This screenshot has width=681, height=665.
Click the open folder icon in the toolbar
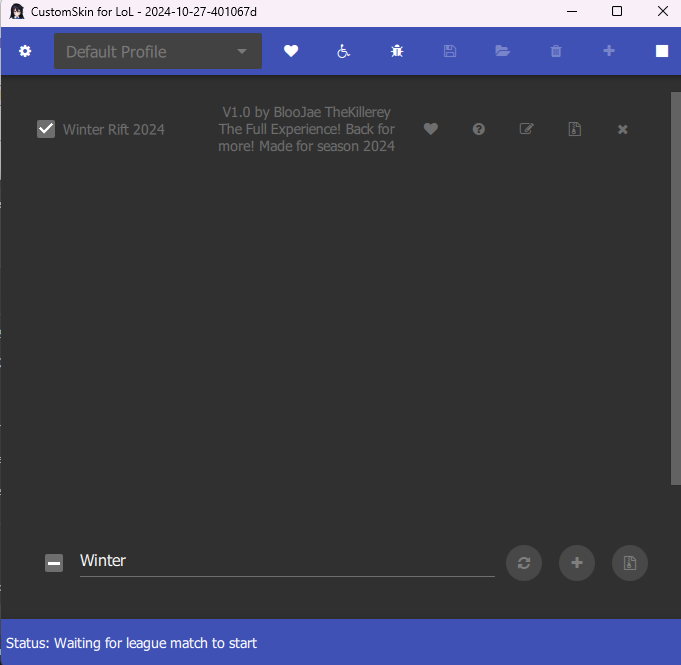pos(502,52)
